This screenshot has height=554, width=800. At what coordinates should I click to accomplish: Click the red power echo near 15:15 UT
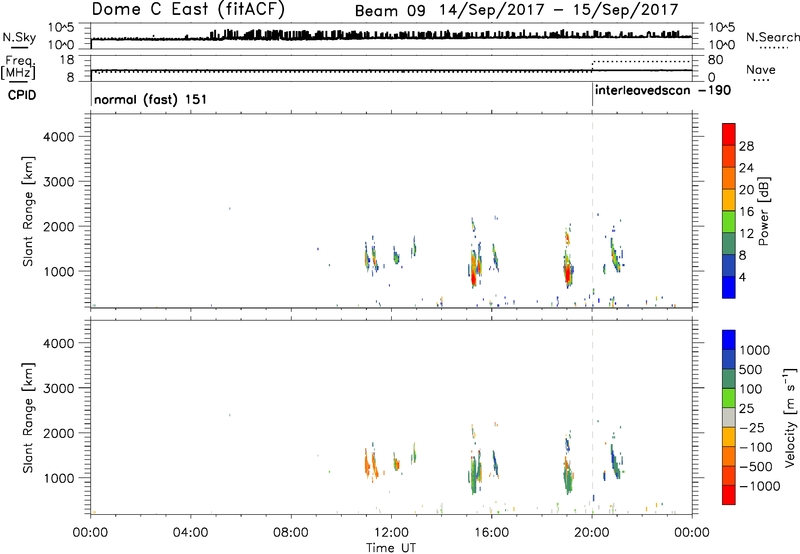click(x=473, y=278)
